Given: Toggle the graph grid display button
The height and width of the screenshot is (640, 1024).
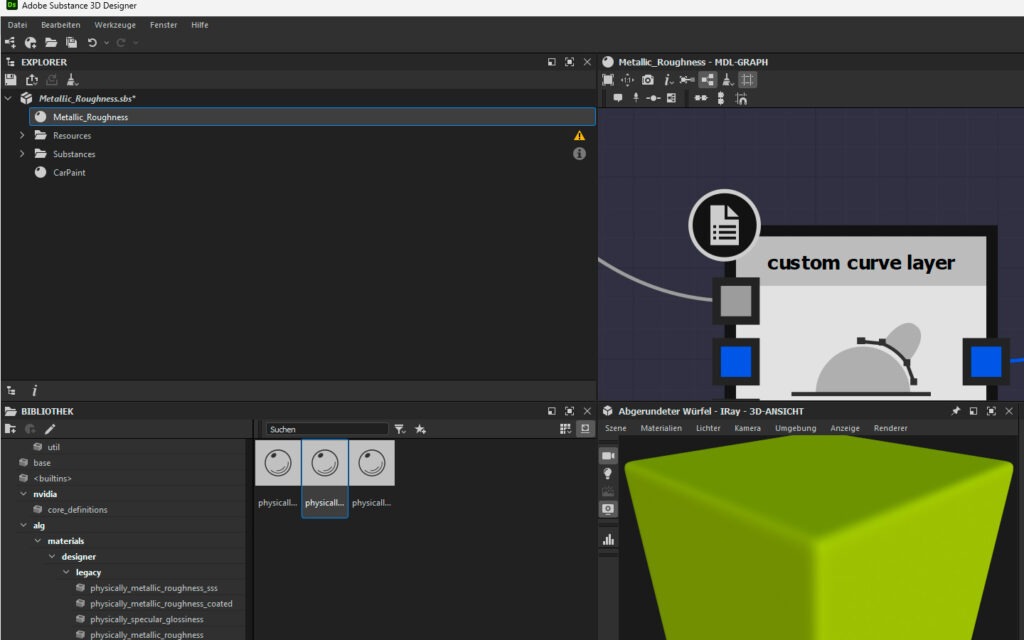Looking at the screenshot, I should click(x=747, y=80).
